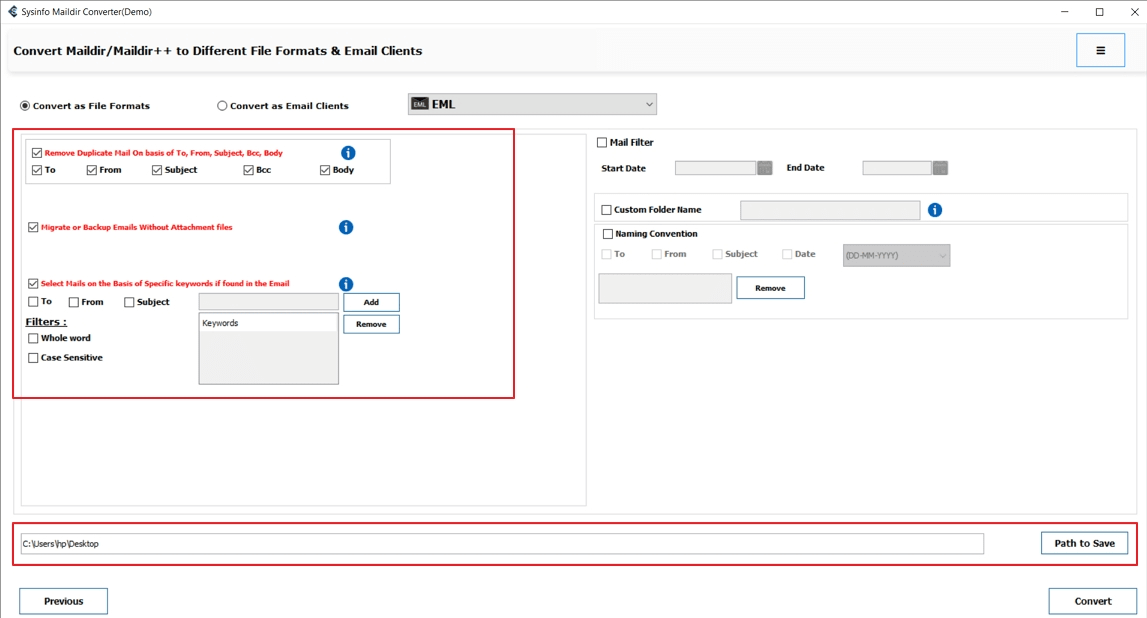Click Remove button in Naming Convention section
This screenshot has width=1147, height=618.
[770, 288]
